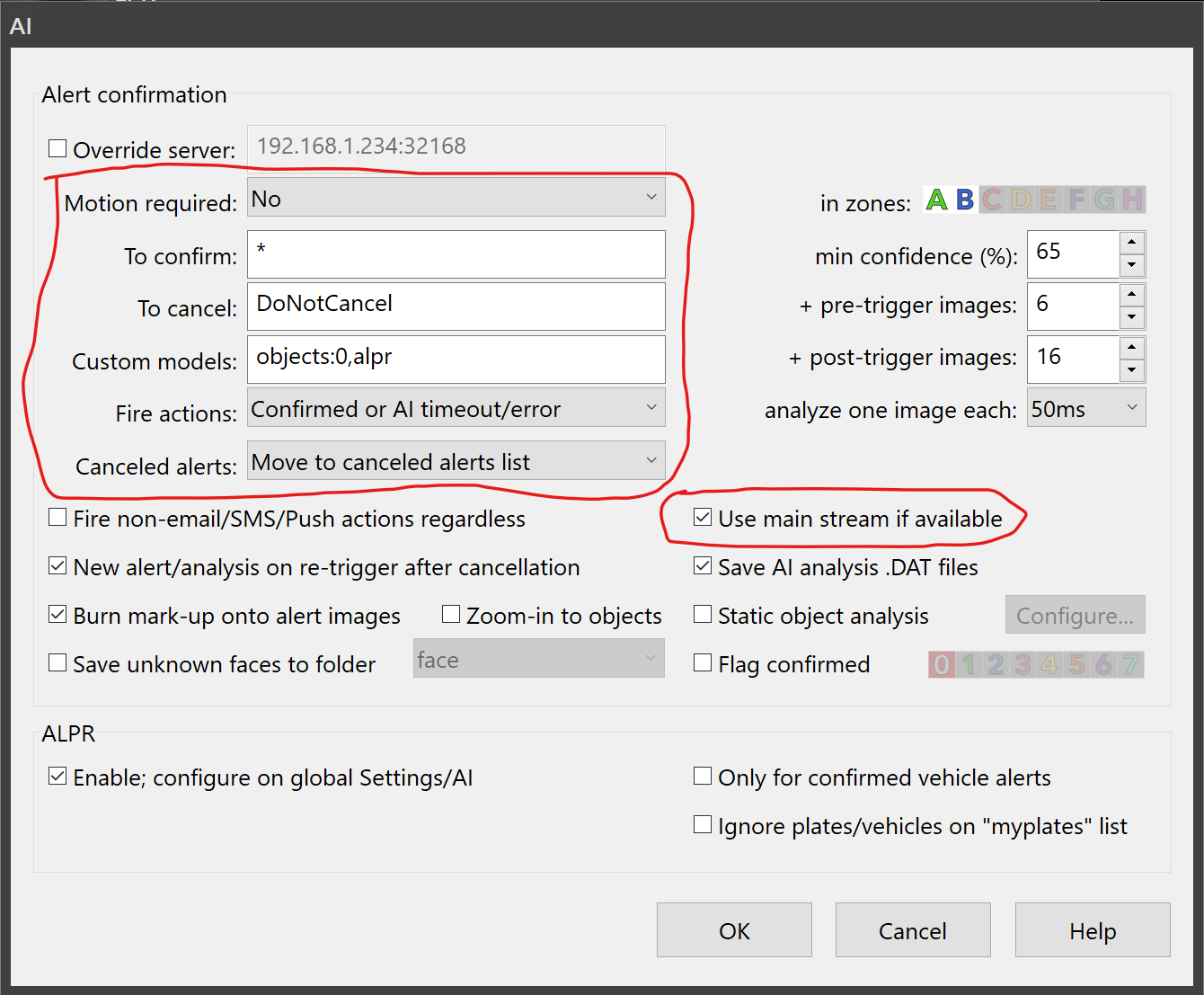1204x995 pixels.
Task: Open the Canceled alerts dropdown
Action: (456, 461)
